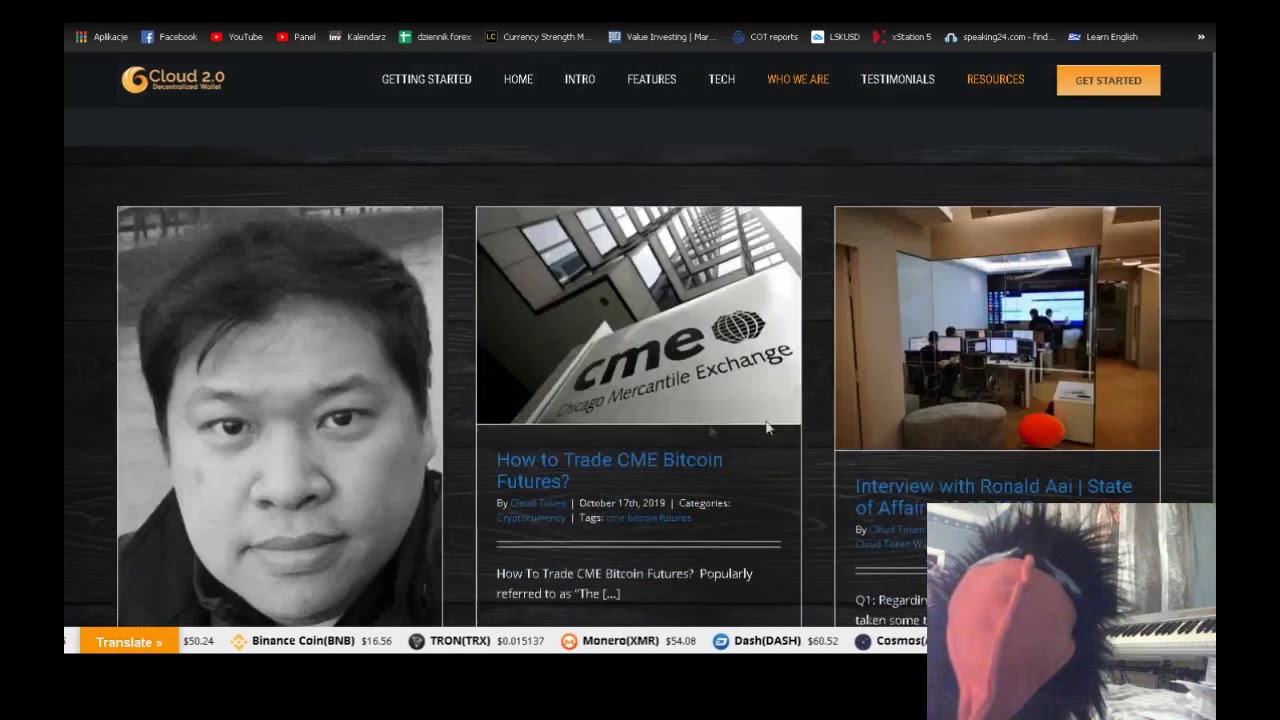Open the xStation 5 bookmark

click(x=902, y=37)
